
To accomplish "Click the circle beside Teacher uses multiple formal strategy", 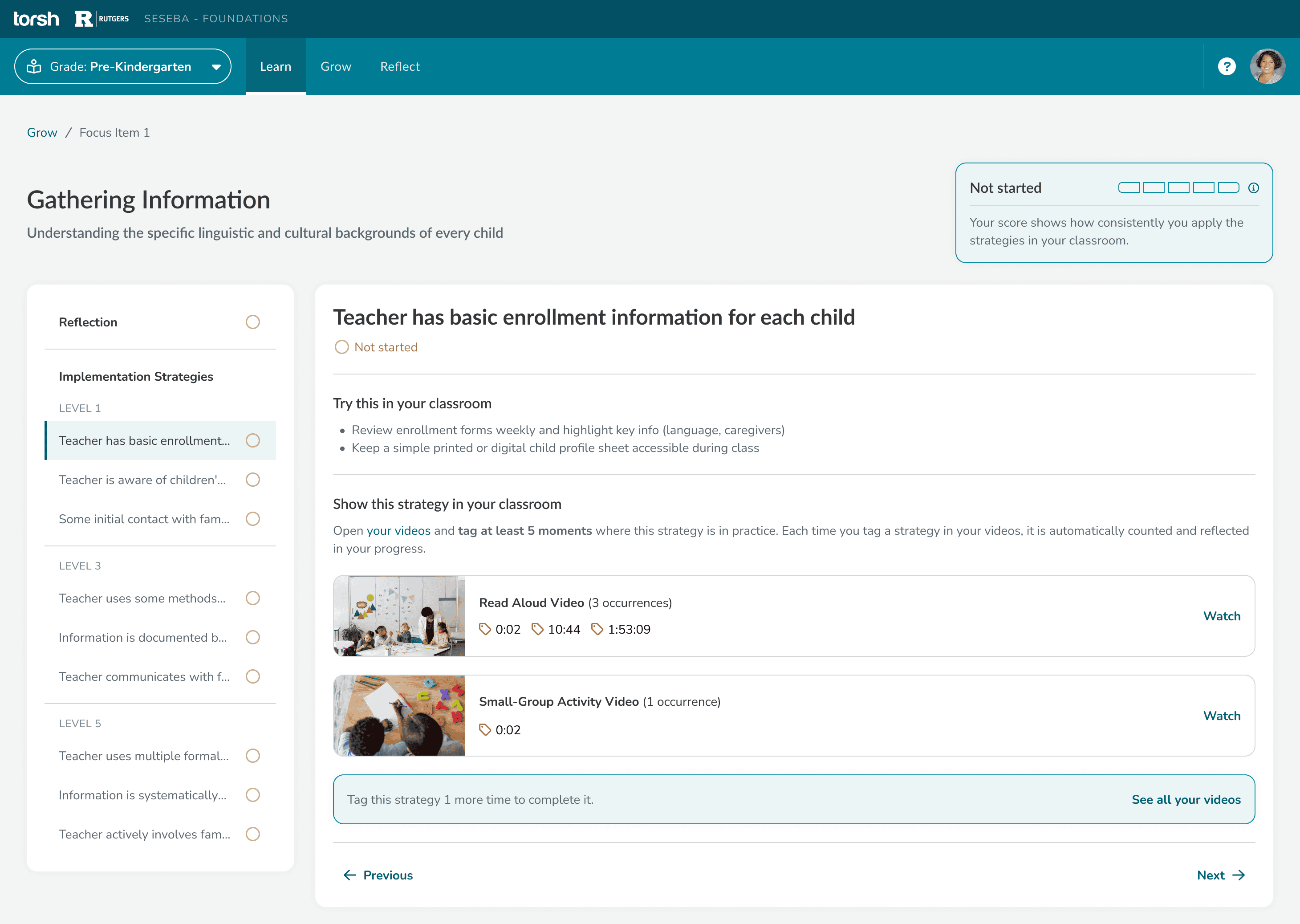I will pos(253,756).
